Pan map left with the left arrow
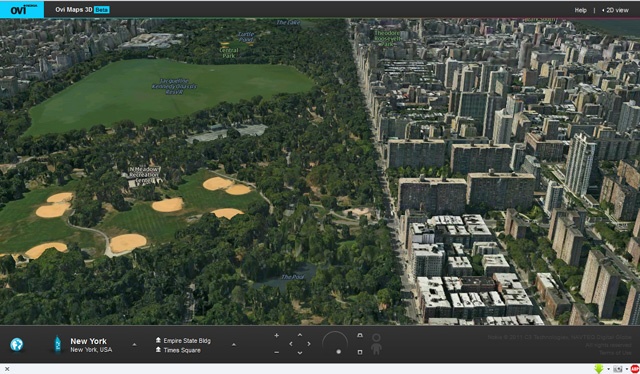Viewport: 640px width, 374px height. (x=291, y=344)
